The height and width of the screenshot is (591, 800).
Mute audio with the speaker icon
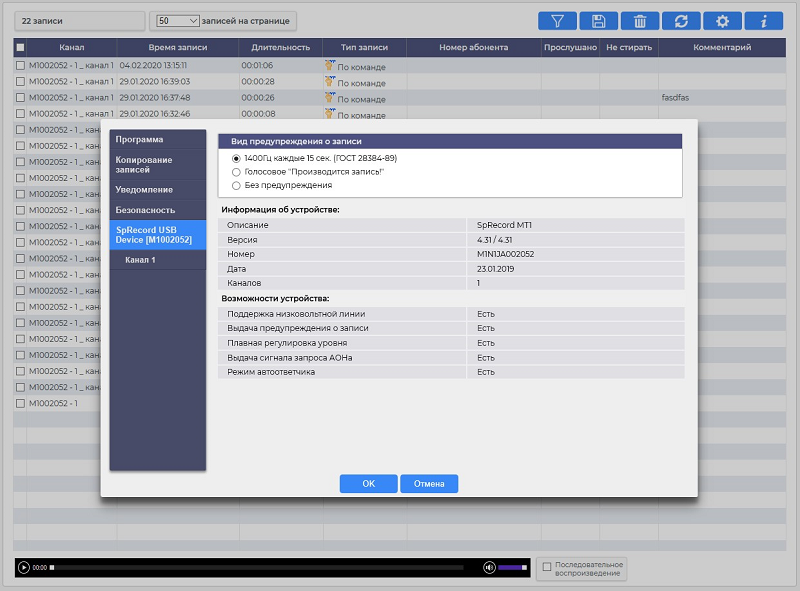tap(489, 567)
